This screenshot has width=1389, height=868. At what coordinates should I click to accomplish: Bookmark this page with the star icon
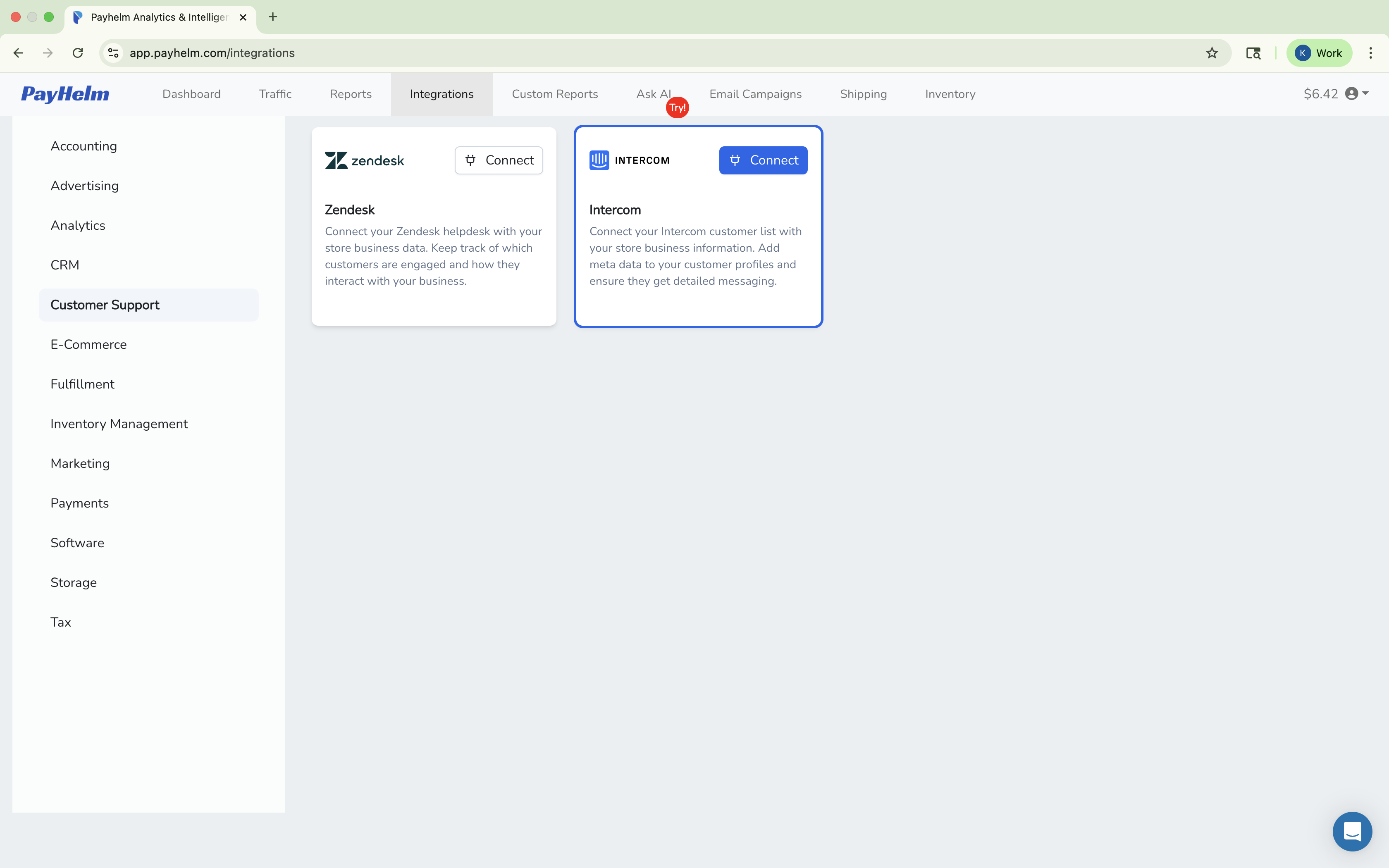tap(1212, 53)
